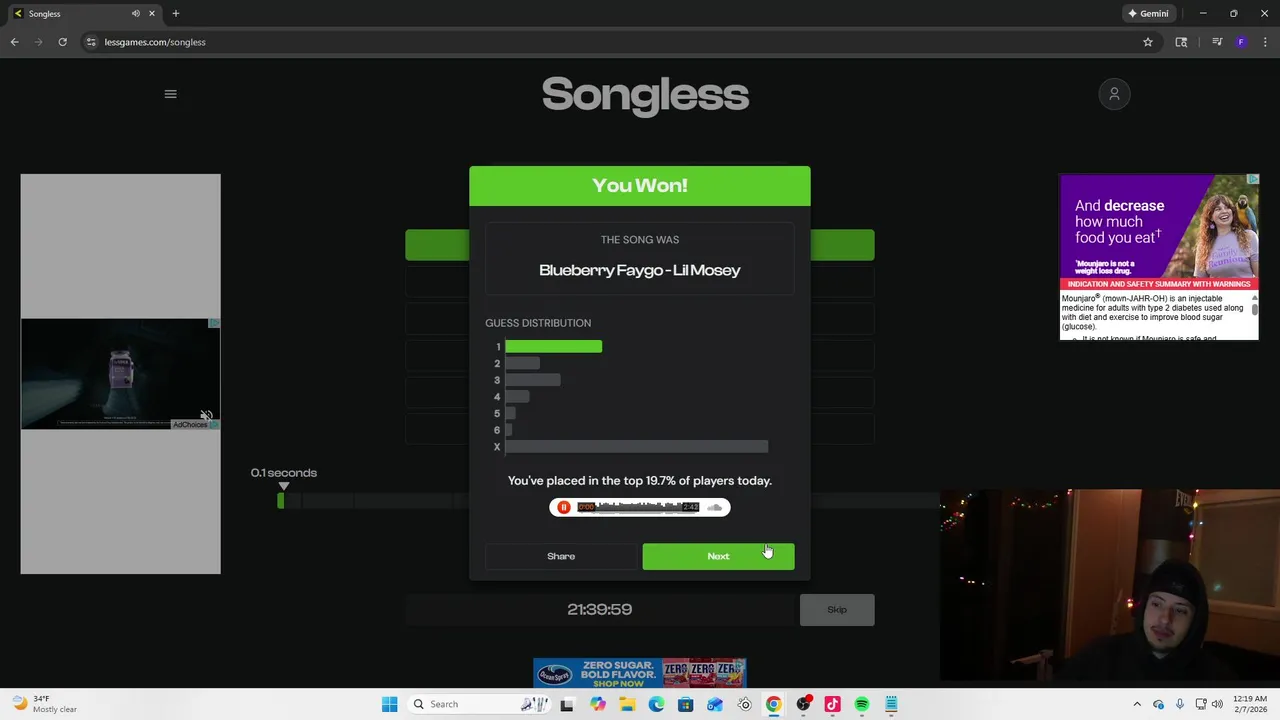
Task: Click the microphone tray icon
Action: click(1180, 704)
